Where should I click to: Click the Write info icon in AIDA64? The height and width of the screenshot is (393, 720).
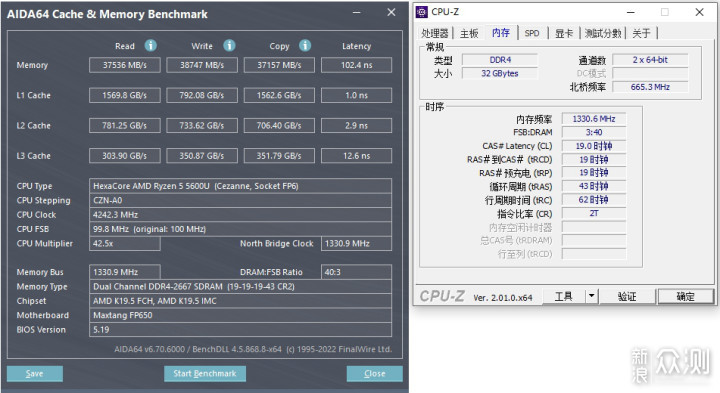pyautogui.click(x=229, y=45)
